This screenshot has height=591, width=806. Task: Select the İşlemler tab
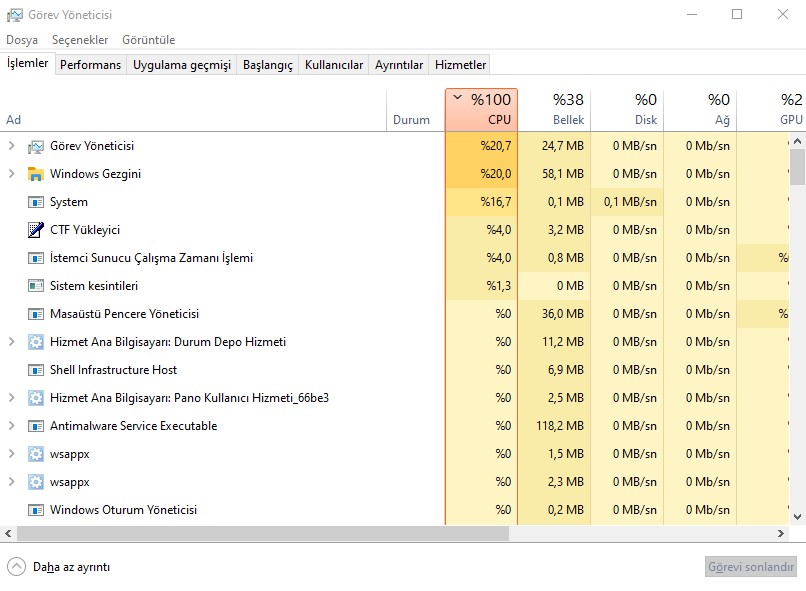27,63
